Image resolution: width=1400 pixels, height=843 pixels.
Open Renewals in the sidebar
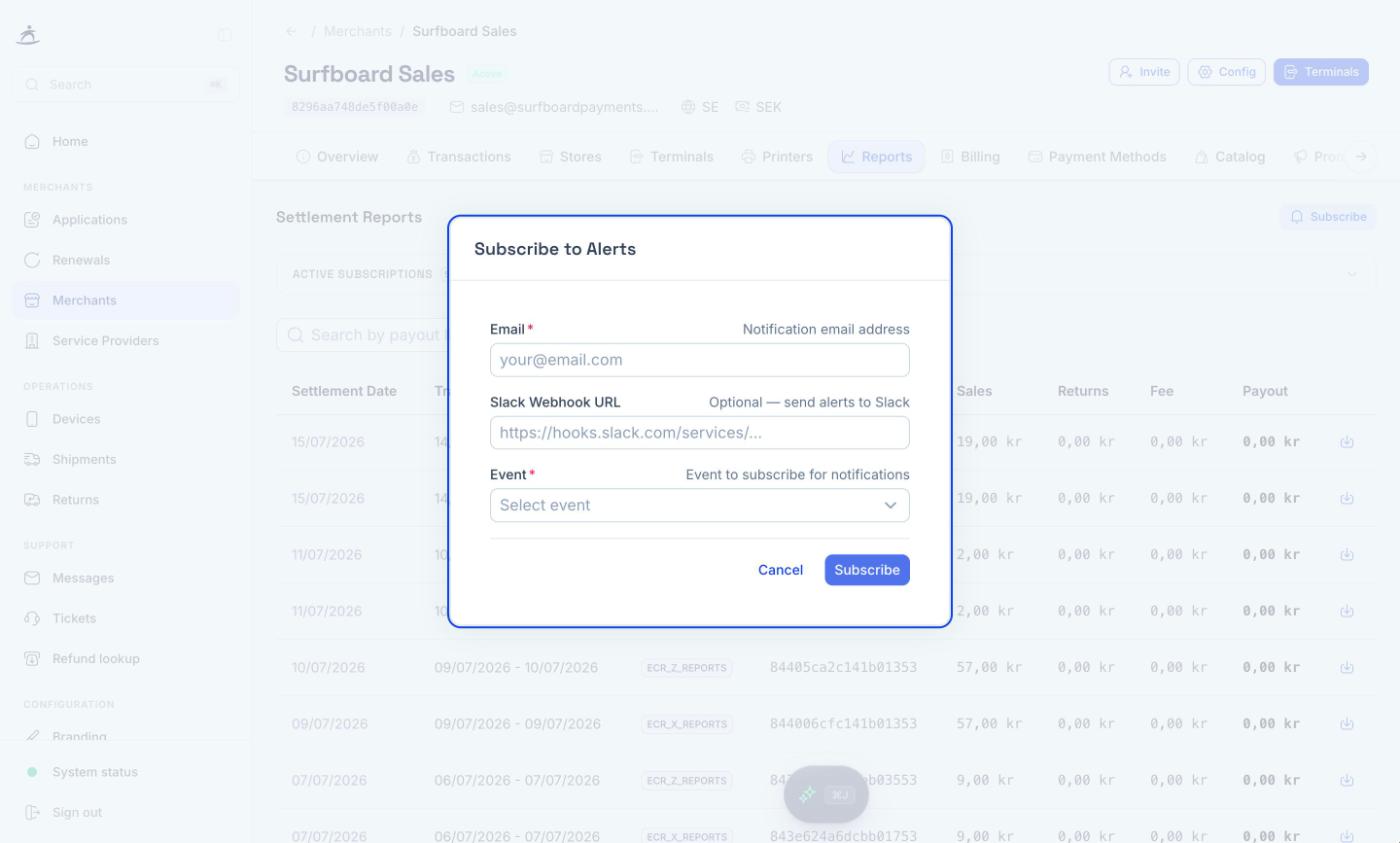[x=126, y=260]
